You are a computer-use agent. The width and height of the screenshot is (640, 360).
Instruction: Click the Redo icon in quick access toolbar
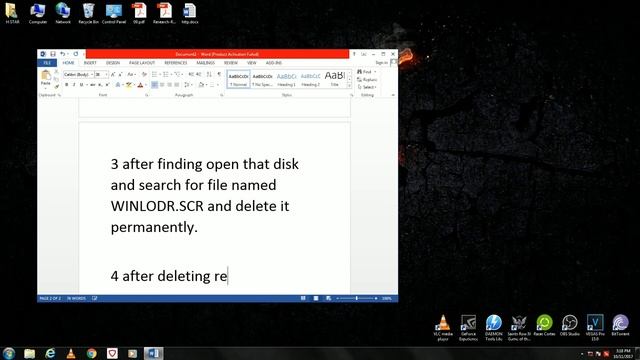pos(76,54)
